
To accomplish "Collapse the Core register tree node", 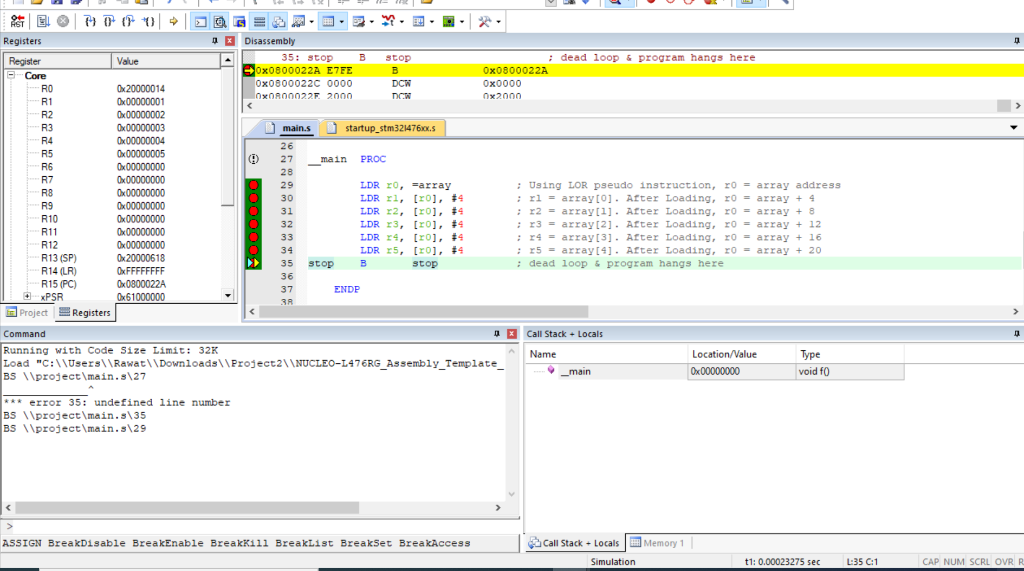I will [x=12, y=76].
